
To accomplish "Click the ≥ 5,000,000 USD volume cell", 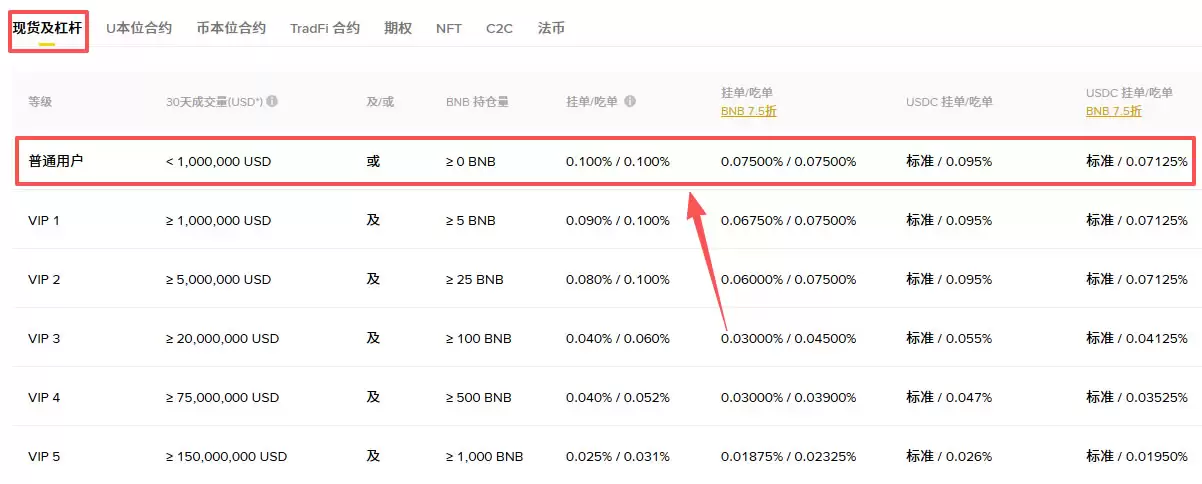I will click(218, 279).
